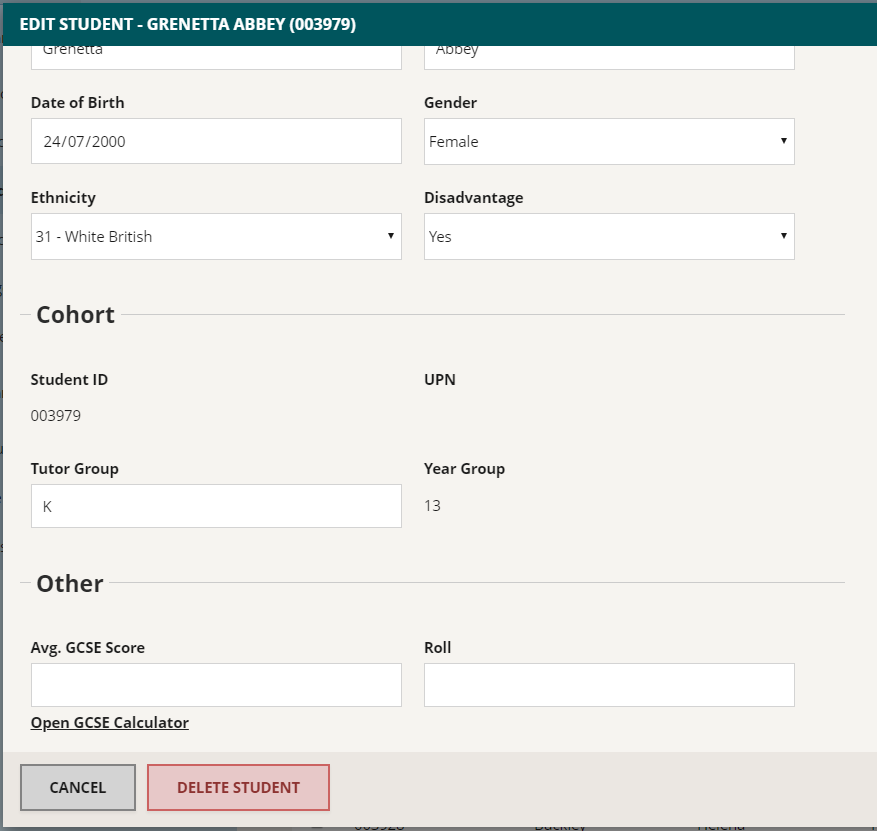Focus the Avg. GCSE Score field
The width and height of the screenshot is (877, 831).
tap(216, 685)
